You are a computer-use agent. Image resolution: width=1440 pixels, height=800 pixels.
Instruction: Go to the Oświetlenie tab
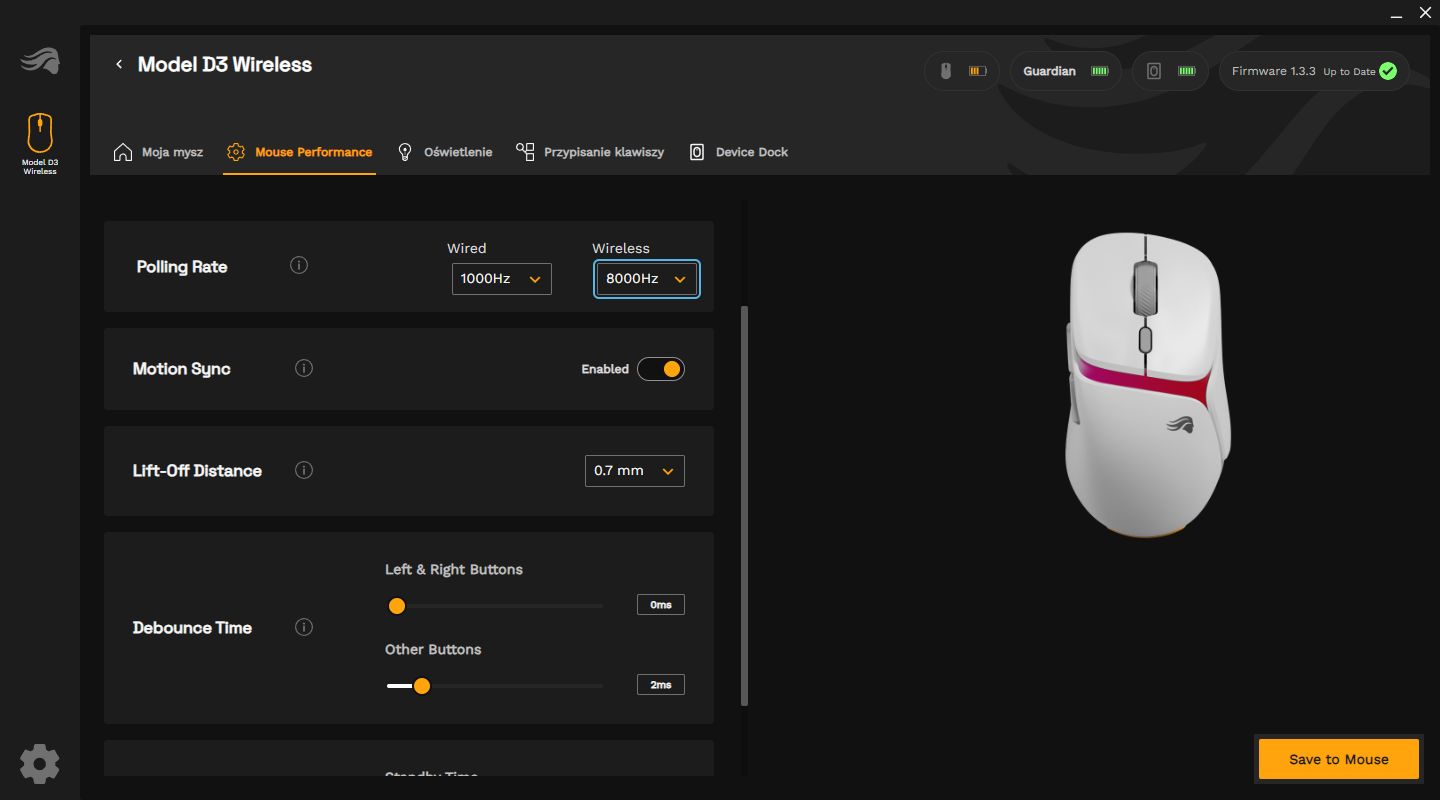click(445, 152)
